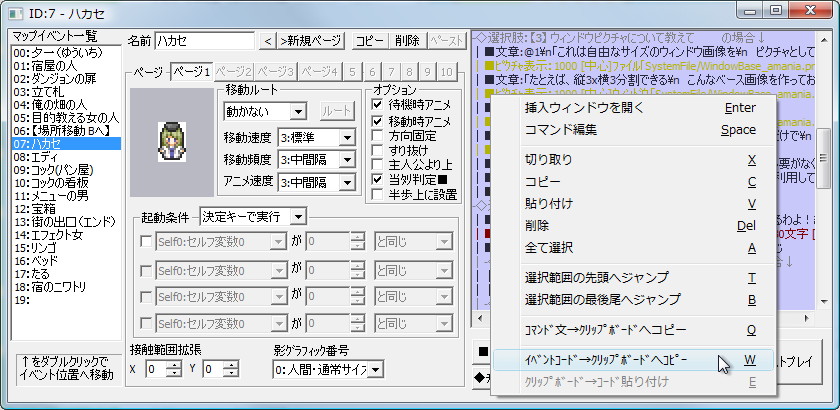840x410 pixels.
Task: Choose 選択範囲の最後尾へジャンプ menu item
Action: point(633,299)
